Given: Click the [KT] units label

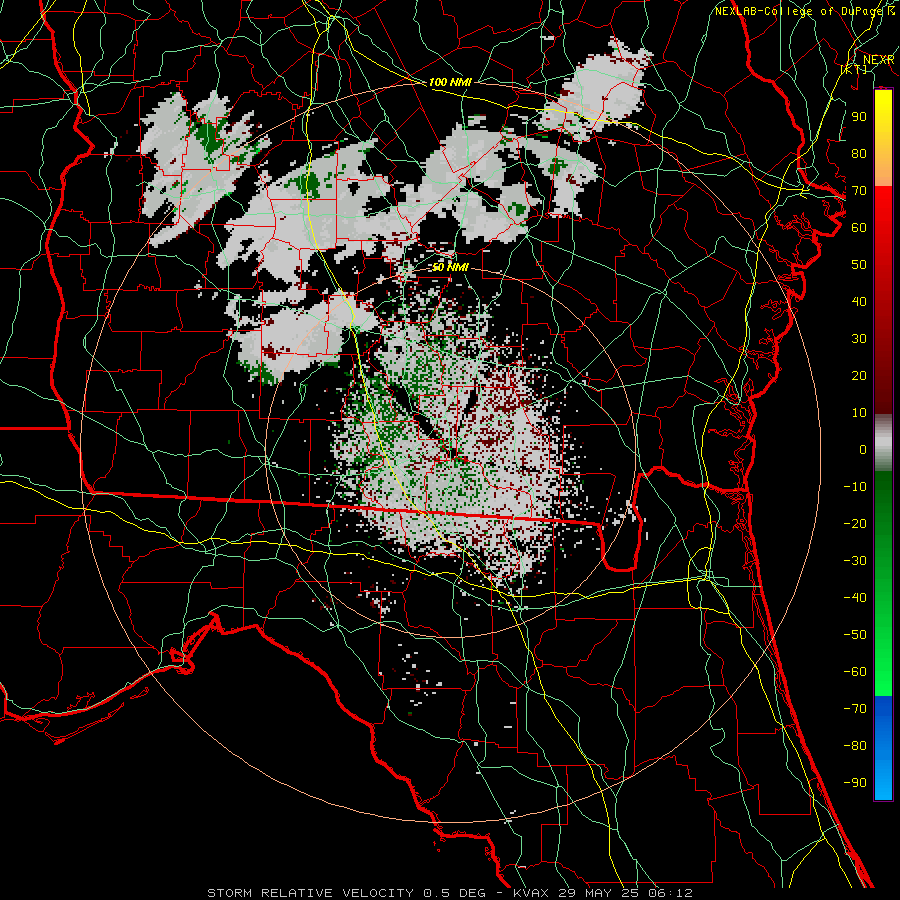Looking at the screenshot, I should pos(854,69).
